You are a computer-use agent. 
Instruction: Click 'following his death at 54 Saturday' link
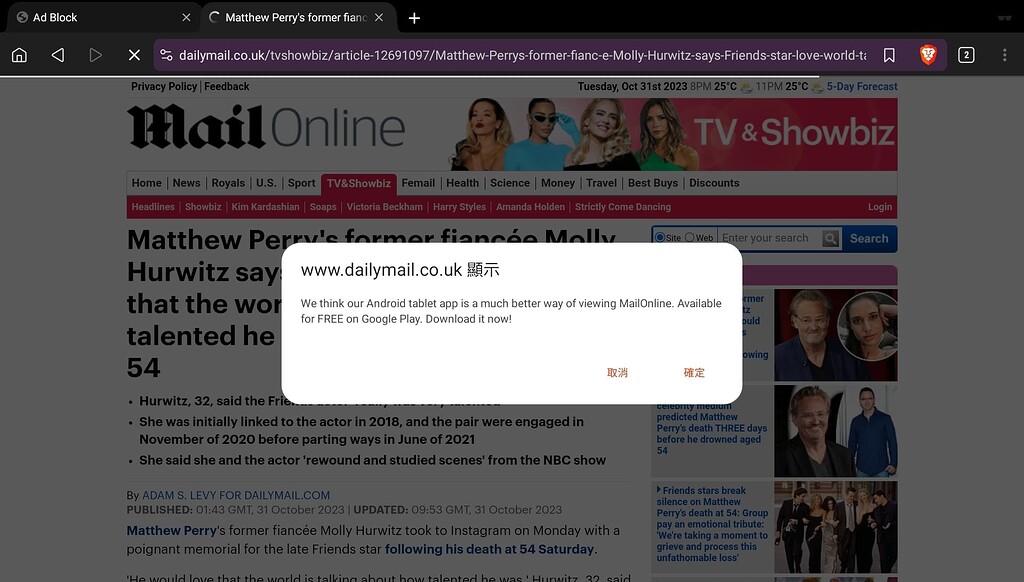pyautogui.click(x=489, y=549)
